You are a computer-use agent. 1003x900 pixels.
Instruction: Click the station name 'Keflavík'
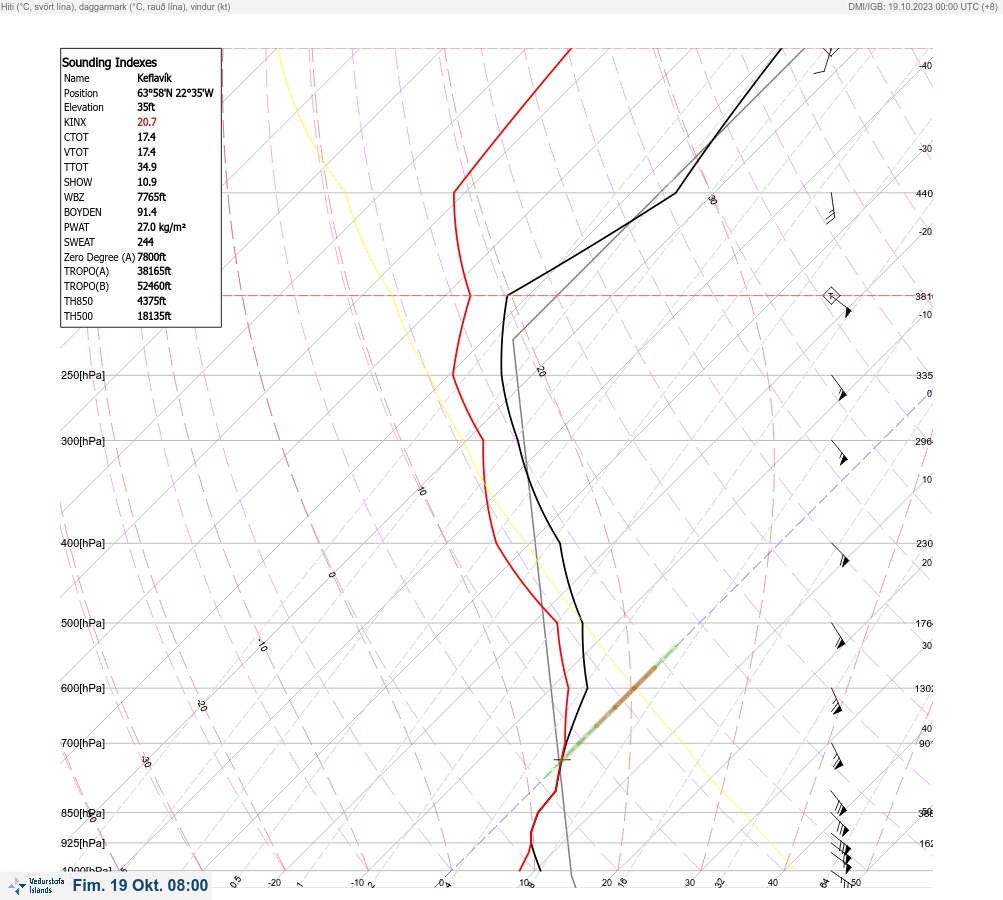click(154, 78)
